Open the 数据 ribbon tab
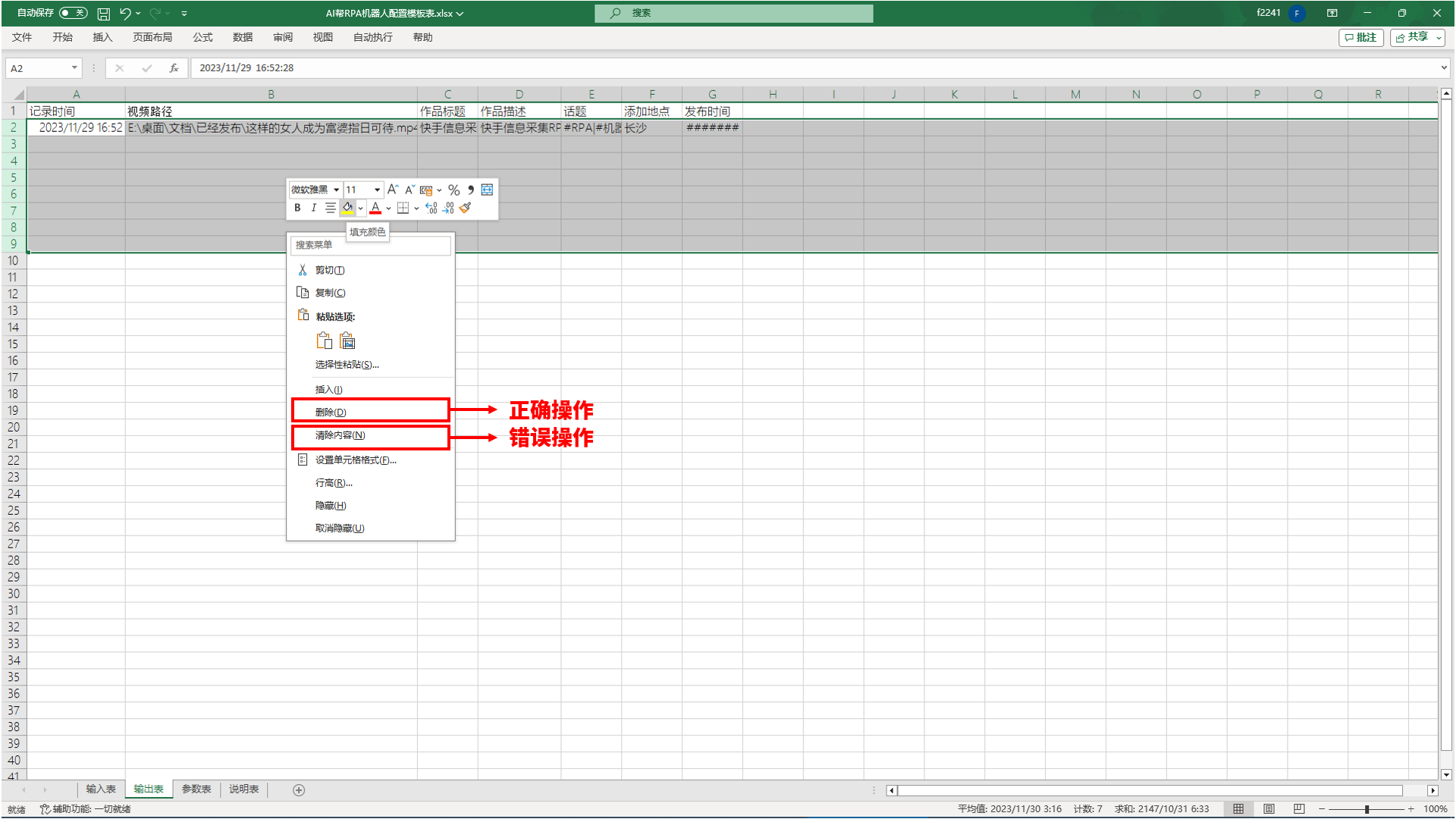This screenshot has height=819, width=1456. (x=243, y=37)
